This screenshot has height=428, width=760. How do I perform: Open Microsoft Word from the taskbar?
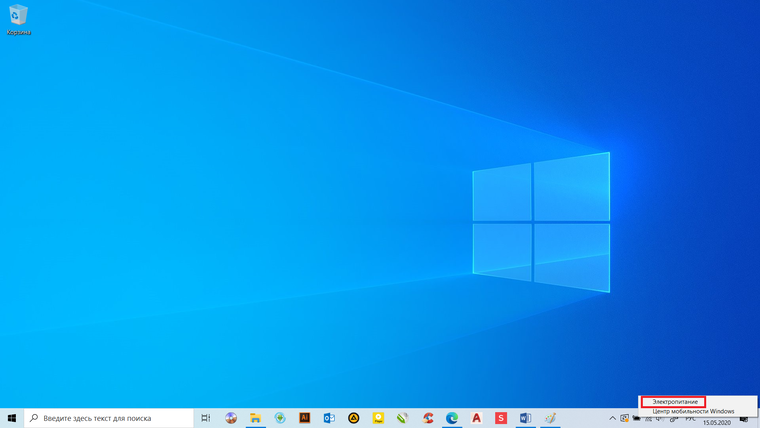coord(525,418)
